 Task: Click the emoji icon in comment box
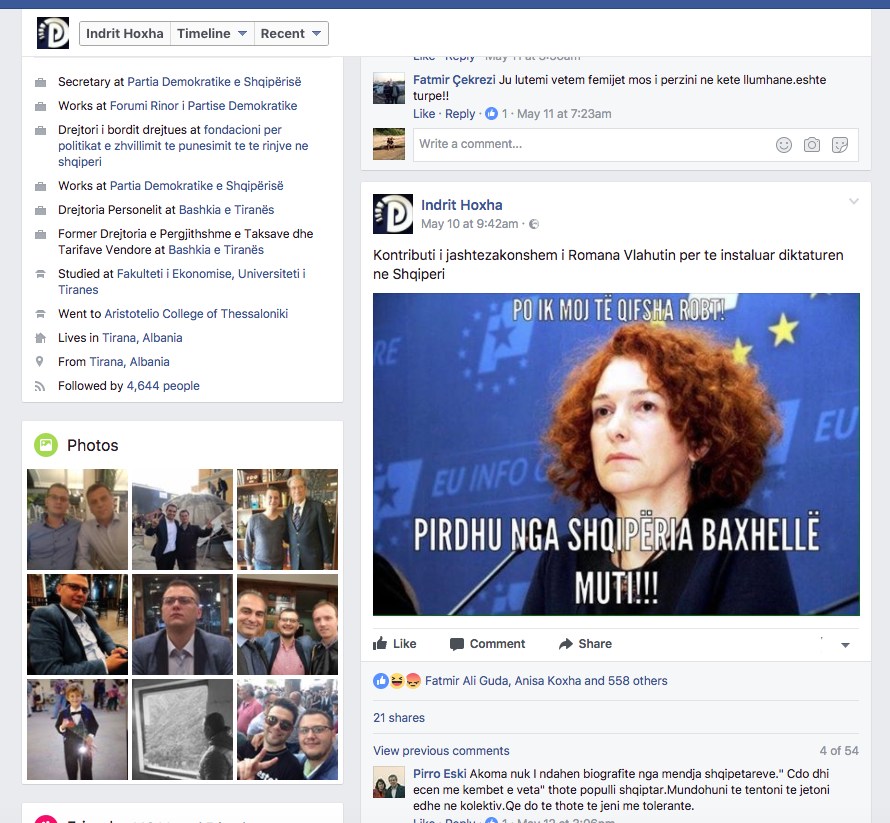pyautogui.click(x=784, y=145)
